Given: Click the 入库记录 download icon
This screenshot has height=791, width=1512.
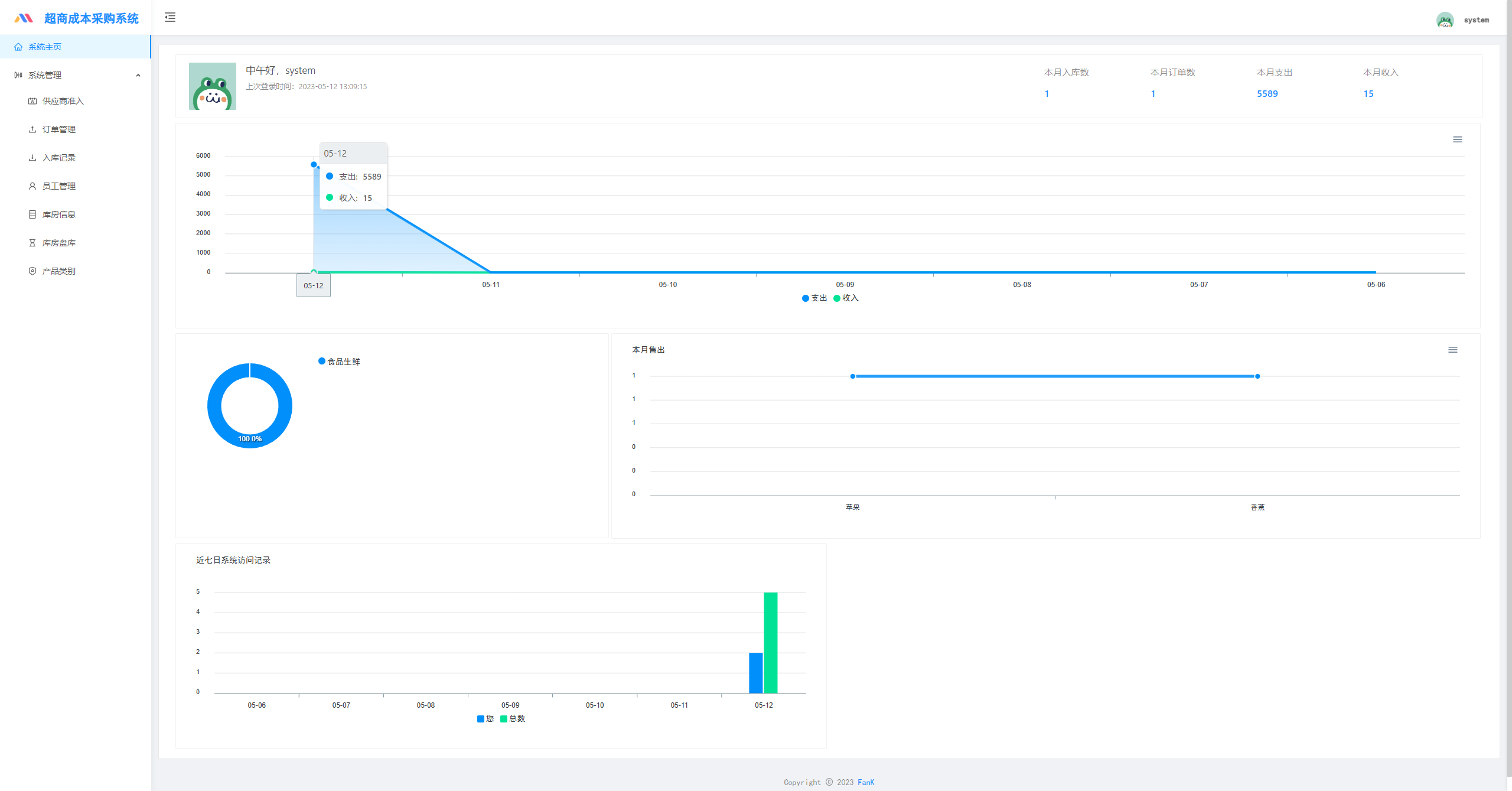Looking at the screenshot, I should pos(32,158).
